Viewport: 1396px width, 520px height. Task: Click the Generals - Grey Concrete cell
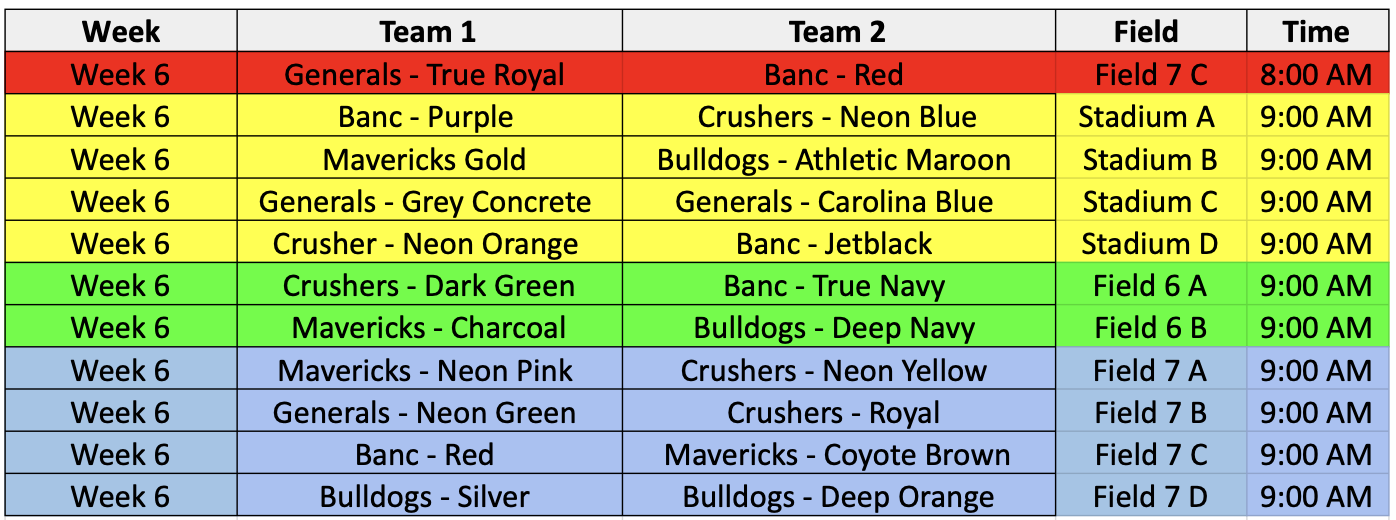pyautogui.click(x=425, y=202)
